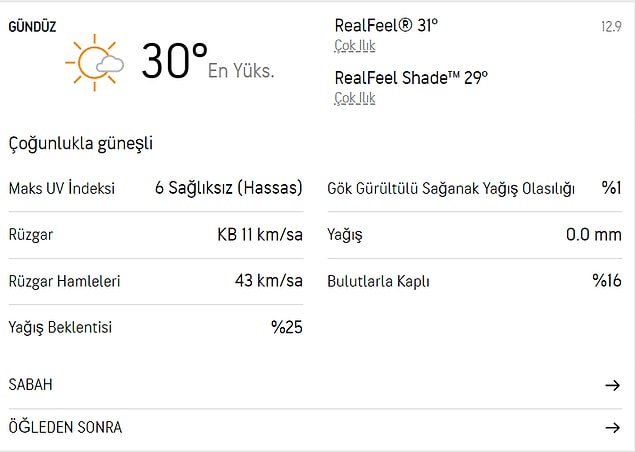This screenshot has height=452, width=635.
Task: Click the Rüzgar KB 11 km/sa row
Action: coord(156,235)
